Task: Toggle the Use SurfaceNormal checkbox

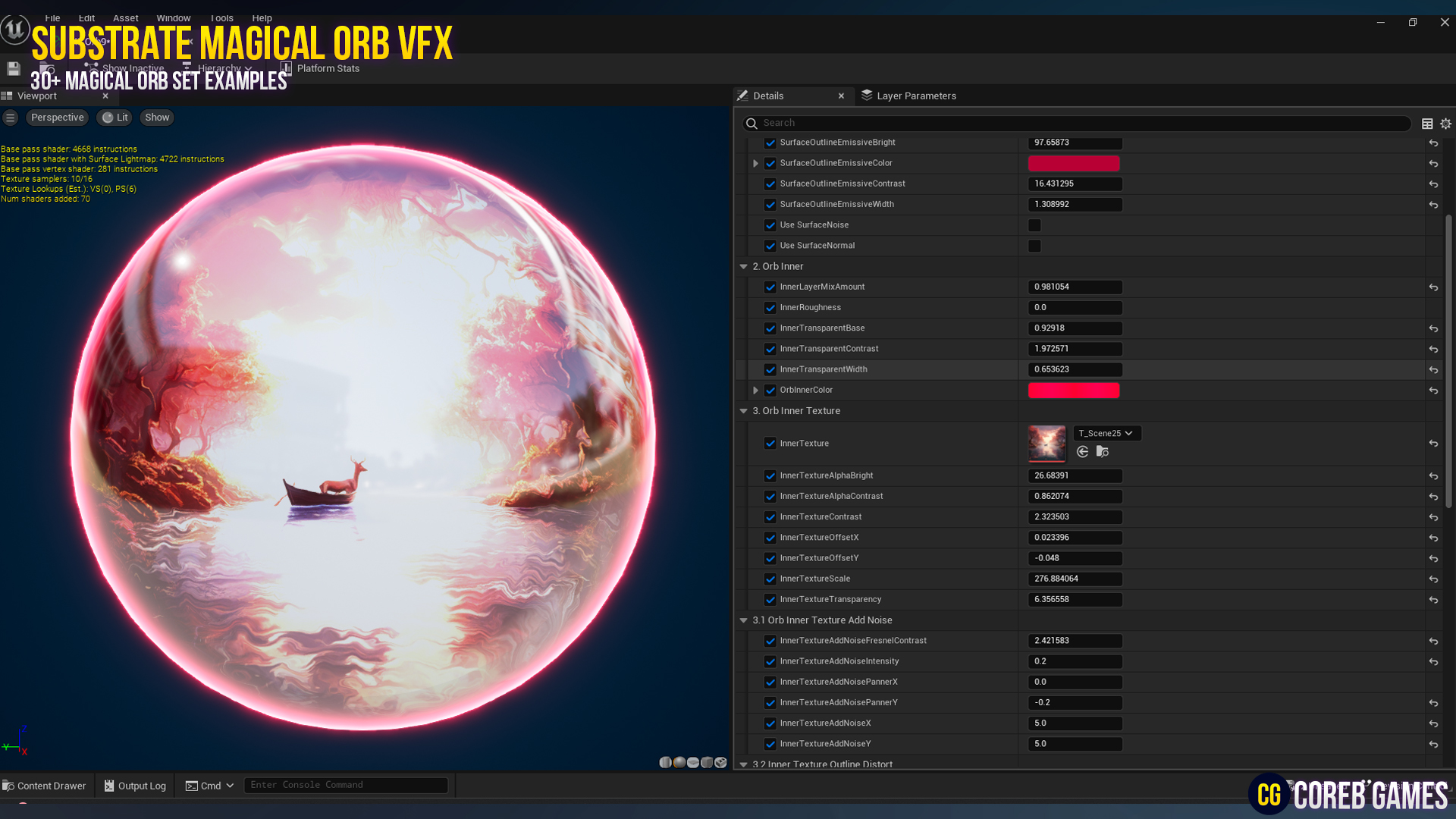Action: [x=1034, y=246]
